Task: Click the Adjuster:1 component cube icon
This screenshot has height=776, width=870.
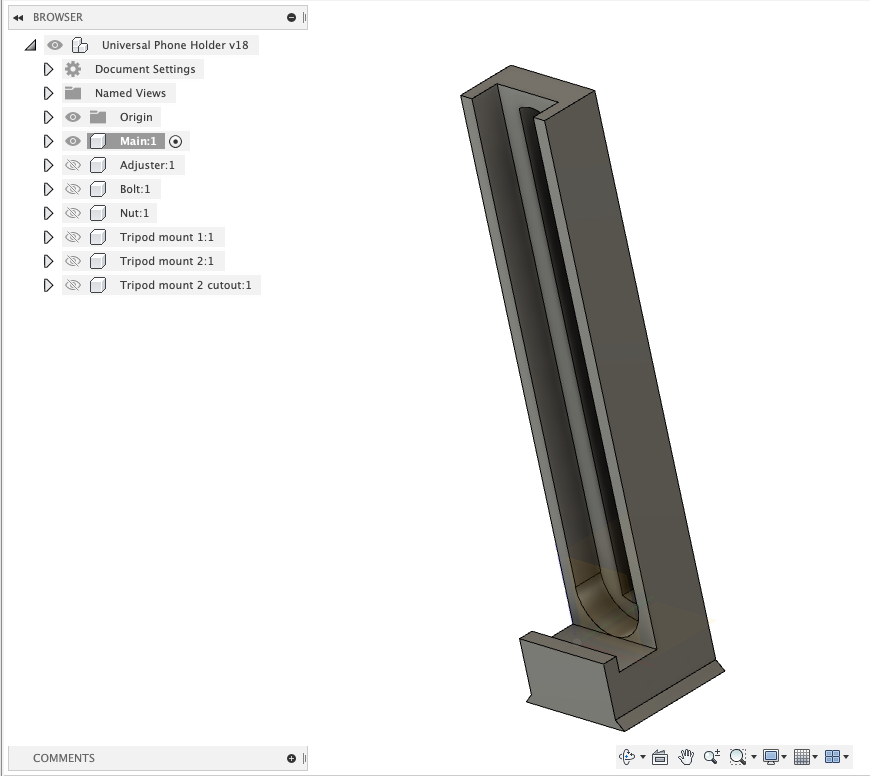Action: click(98, 165)
